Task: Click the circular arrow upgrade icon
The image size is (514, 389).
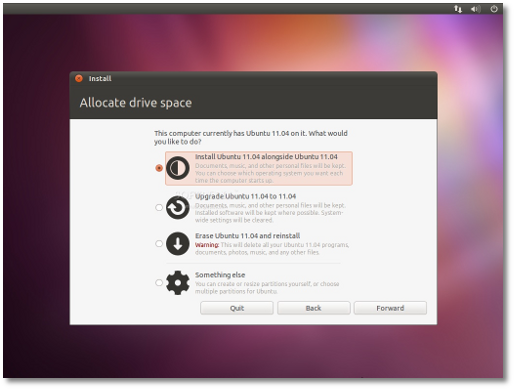Action: [x=178, y=208]
